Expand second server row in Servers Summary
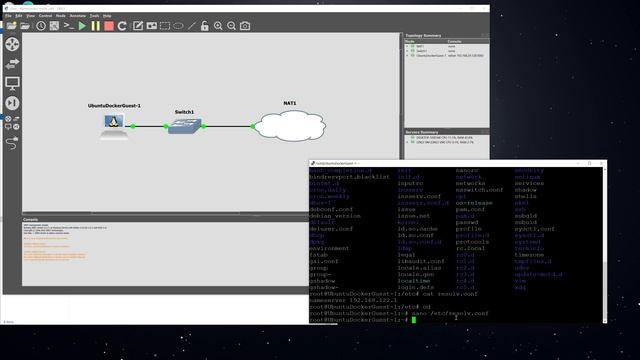Screen dimensions: 640x360 pyautogui.click(x=407, y=142)
